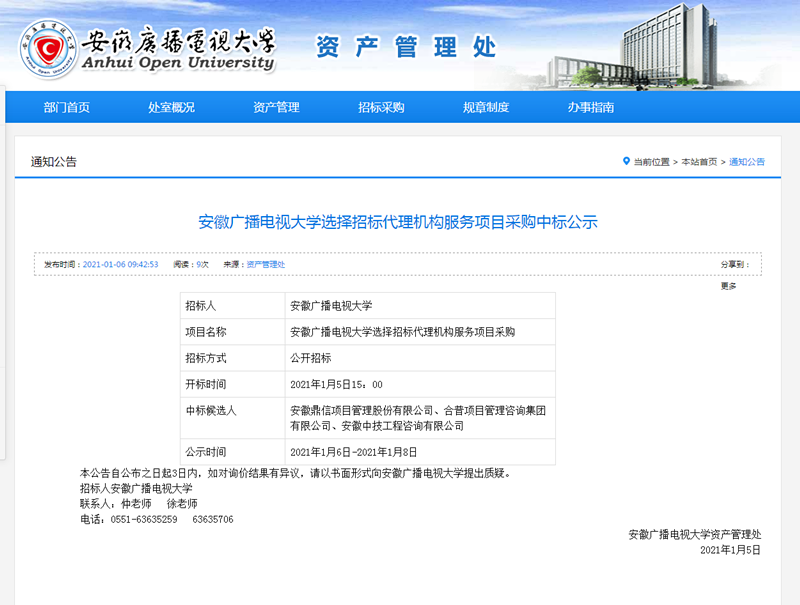Choose 办事指南 from the navigation bar
The image size is (800, 605).
[x=591, y=107]
